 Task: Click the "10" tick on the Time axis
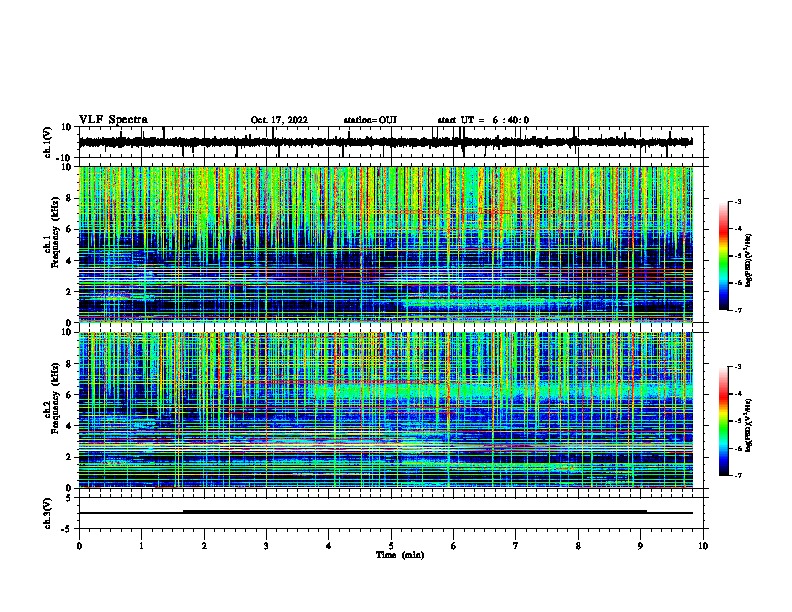(x=703, y=546)
